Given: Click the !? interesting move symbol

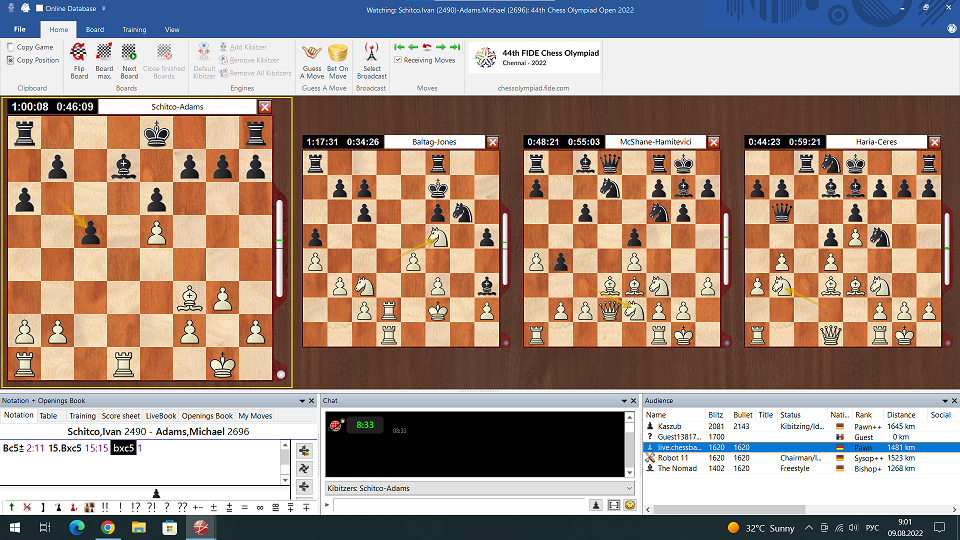Looking at the screenshot, I should (135, 507).
